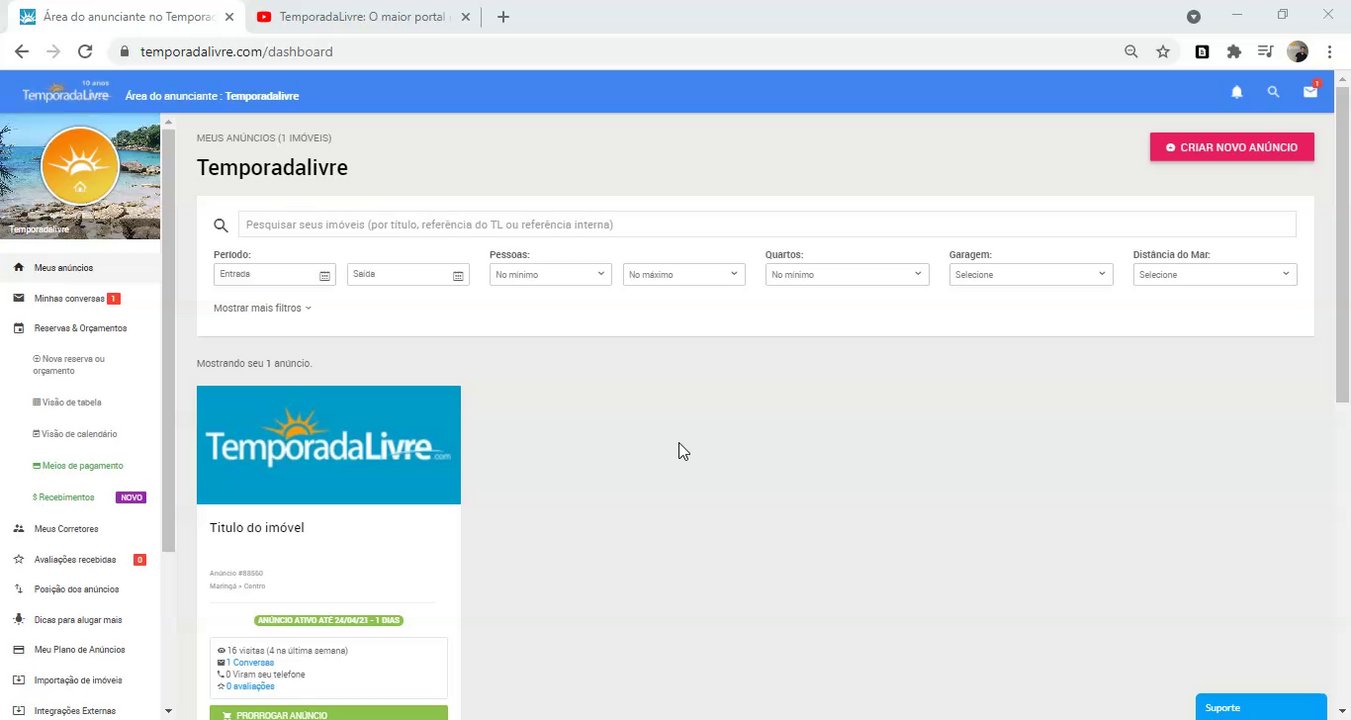This screenshot has height=720, width=1351.
Task: Open Visão de tabela
Action: coord(67,402)
